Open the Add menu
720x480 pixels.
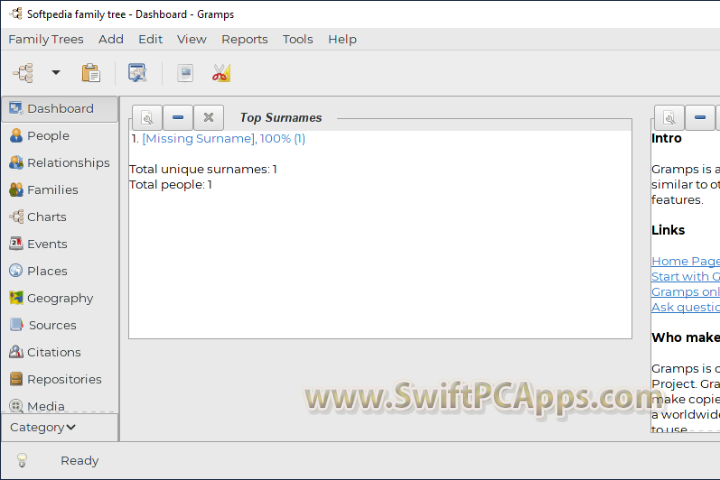click(x=111, y=40)
